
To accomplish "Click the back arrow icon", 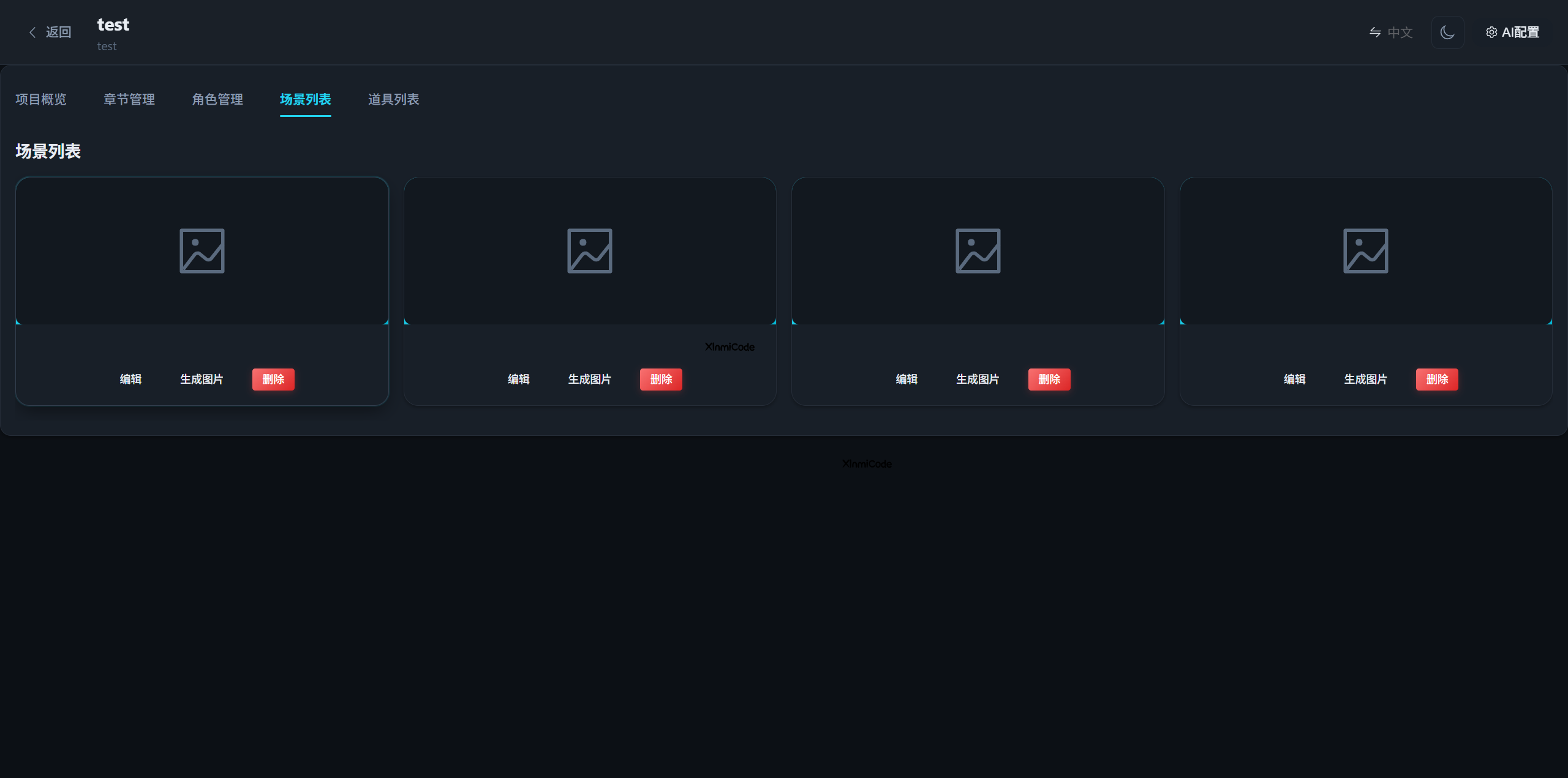I will (32, 32).
